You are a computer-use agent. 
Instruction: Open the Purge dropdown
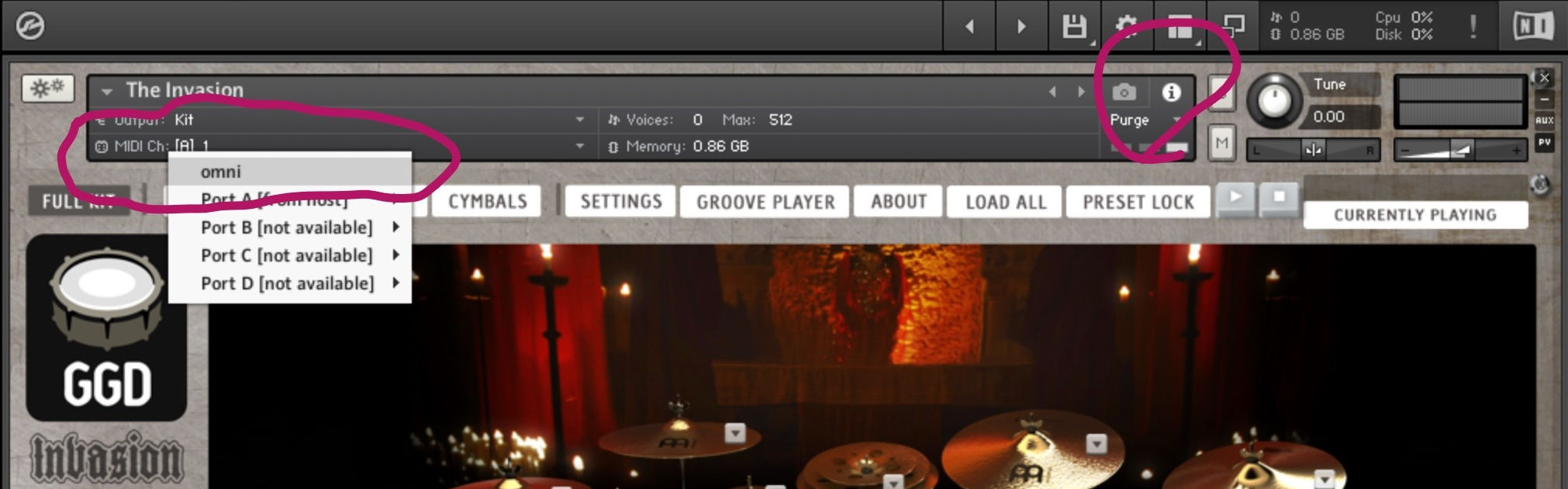point(1144,120)
